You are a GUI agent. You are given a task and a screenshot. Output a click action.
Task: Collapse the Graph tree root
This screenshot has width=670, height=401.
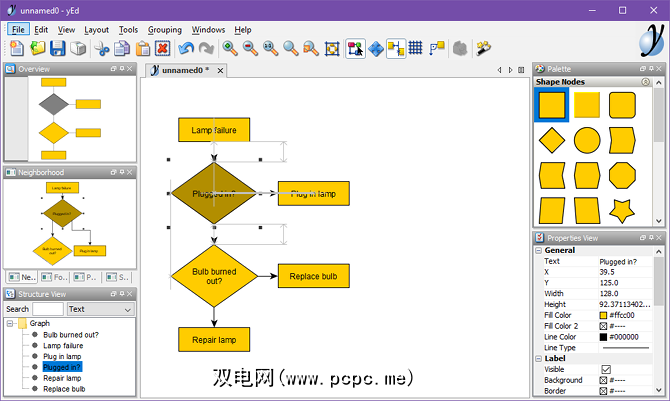10,324
